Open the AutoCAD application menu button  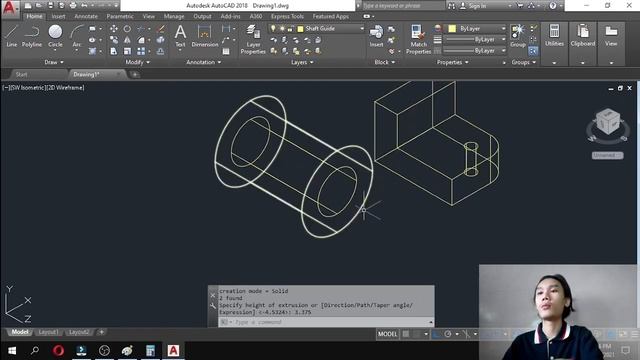pos(10,9)
